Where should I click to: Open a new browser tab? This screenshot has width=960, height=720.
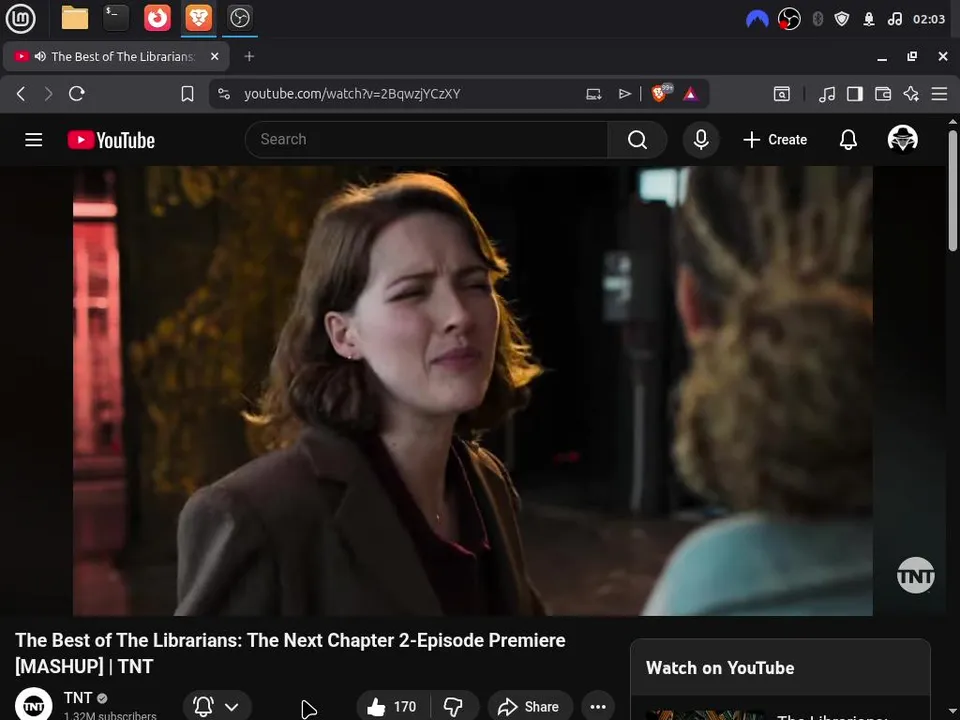point(249,56)
